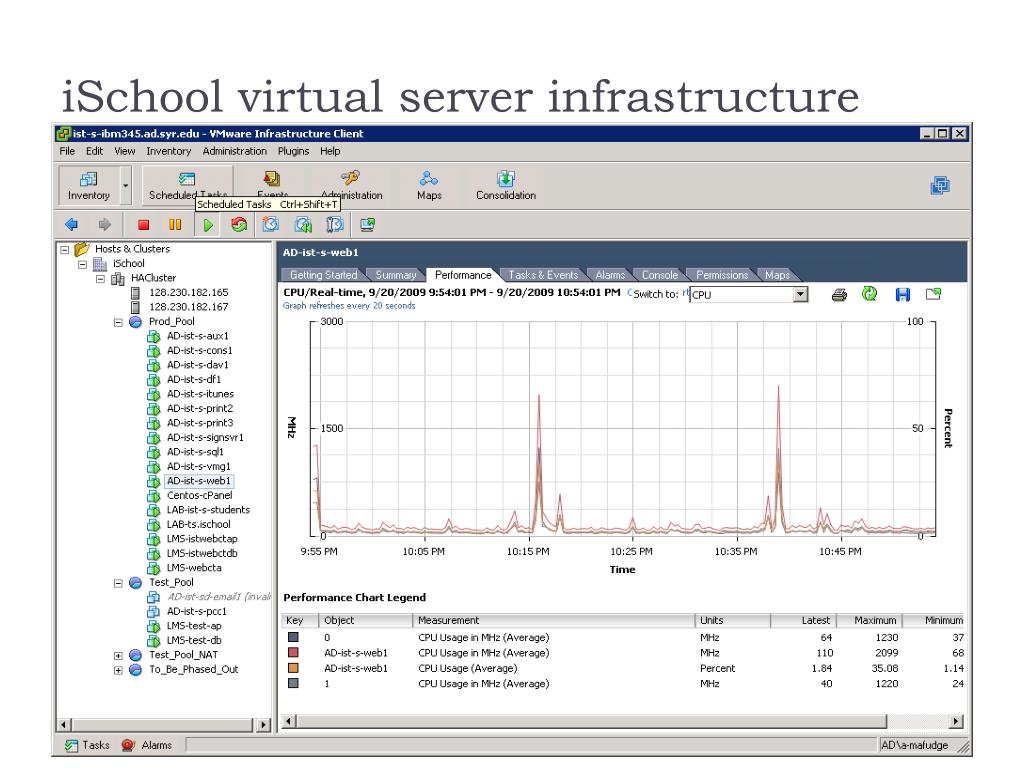Screen dimensions: 1024x768
Task: Reset the virtual machine
Action: pyautogui.click(x=239, y=225)
